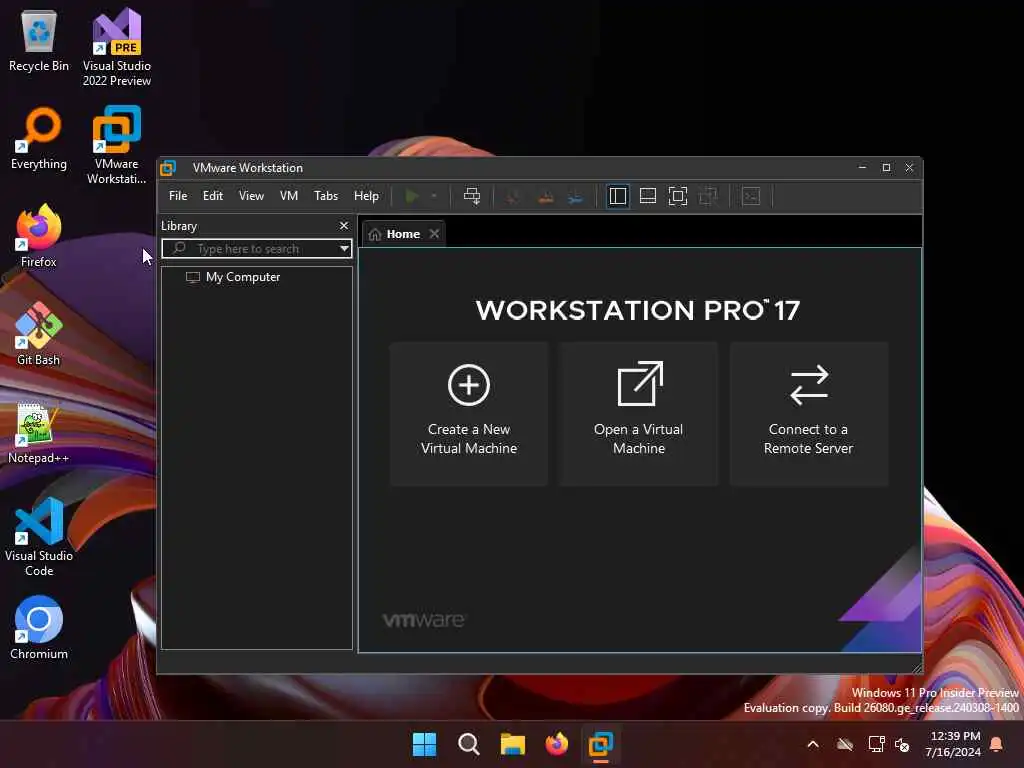
Task: Click Open a Virtual Machine
Action: [639, 414]
